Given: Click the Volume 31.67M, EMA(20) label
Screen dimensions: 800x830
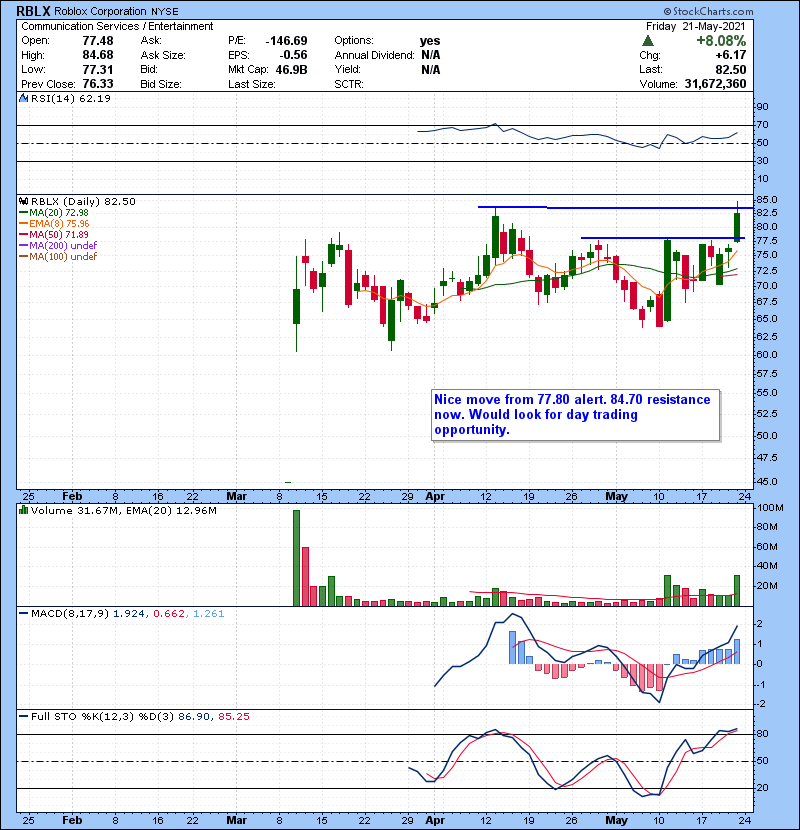Looking at the screenshot, I should point(123,510).
